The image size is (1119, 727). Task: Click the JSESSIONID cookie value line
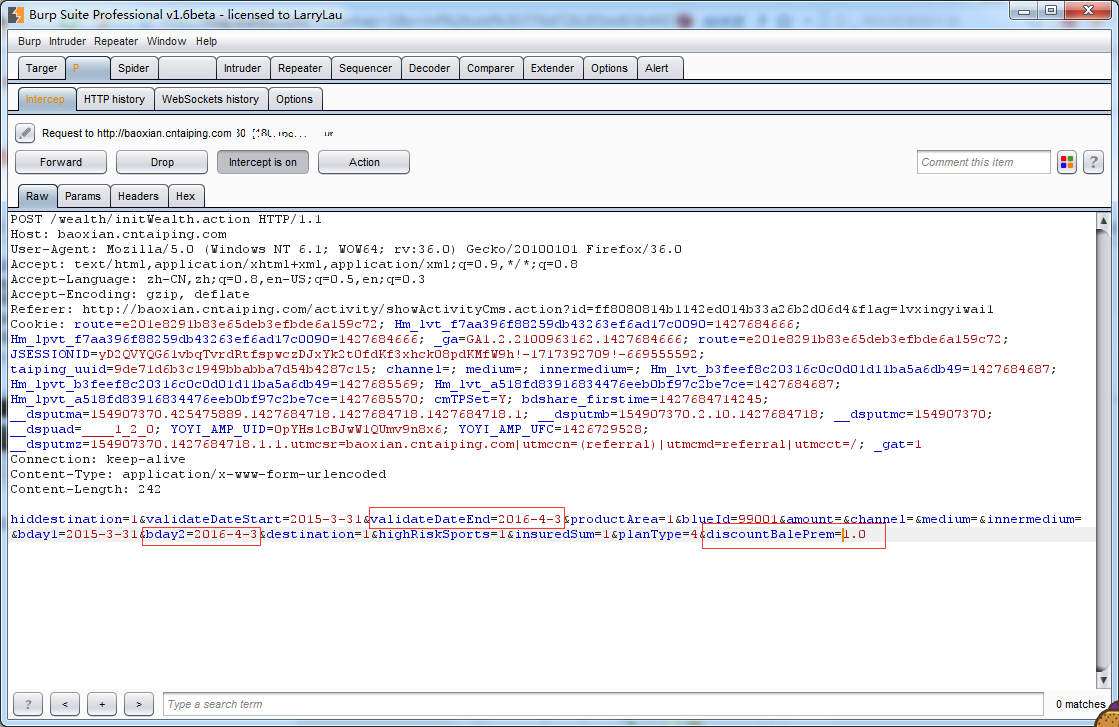tap(358, 354)
